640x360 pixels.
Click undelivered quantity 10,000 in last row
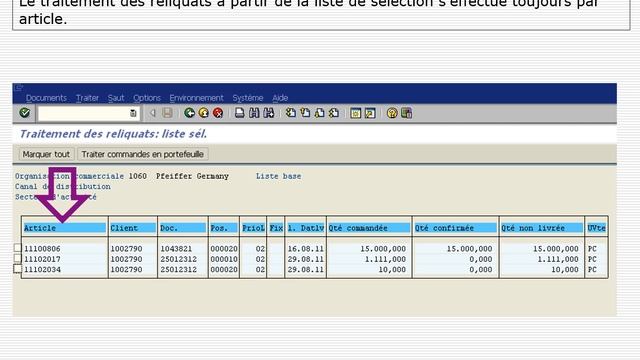tap(565, 270)
